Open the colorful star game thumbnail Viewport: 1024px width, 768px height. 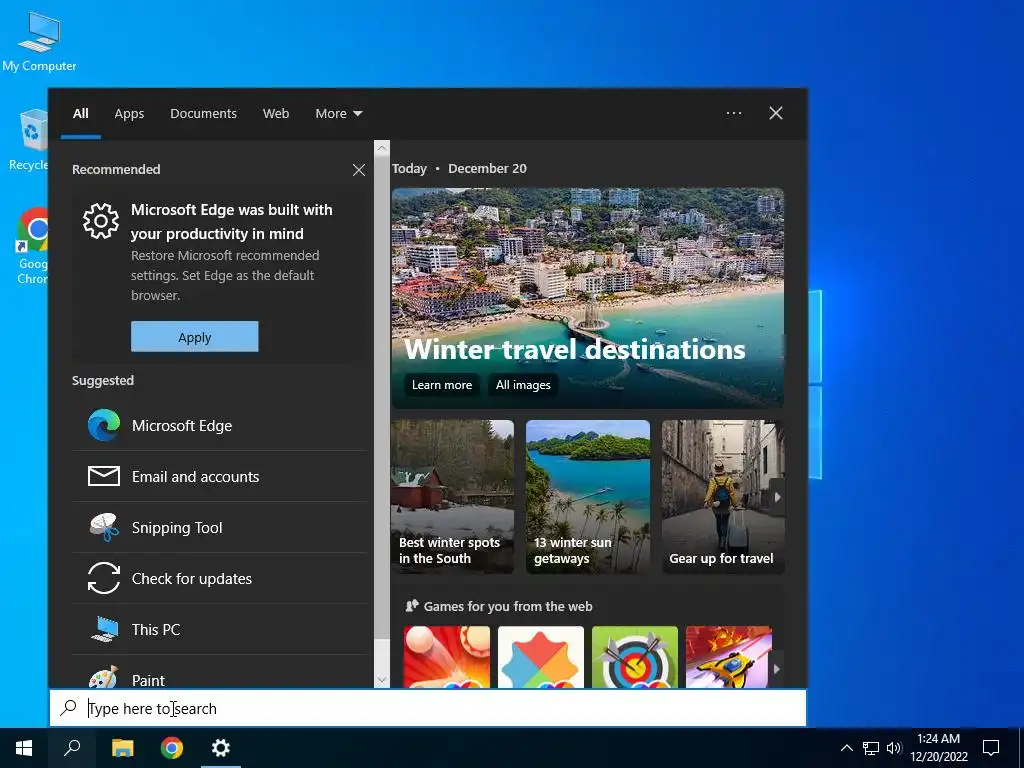[x=541, y=657]
